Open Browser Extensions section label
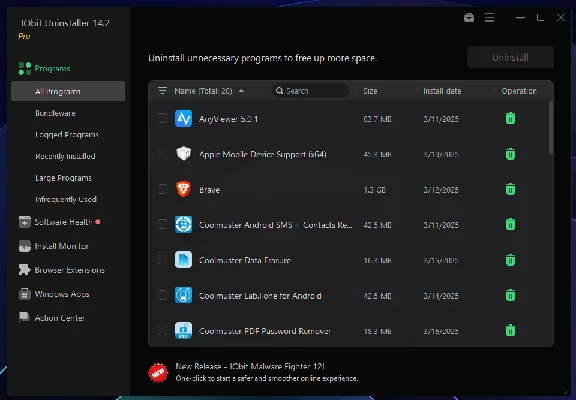This screenshot has width=576, height=400. click(x=69, y=270)
